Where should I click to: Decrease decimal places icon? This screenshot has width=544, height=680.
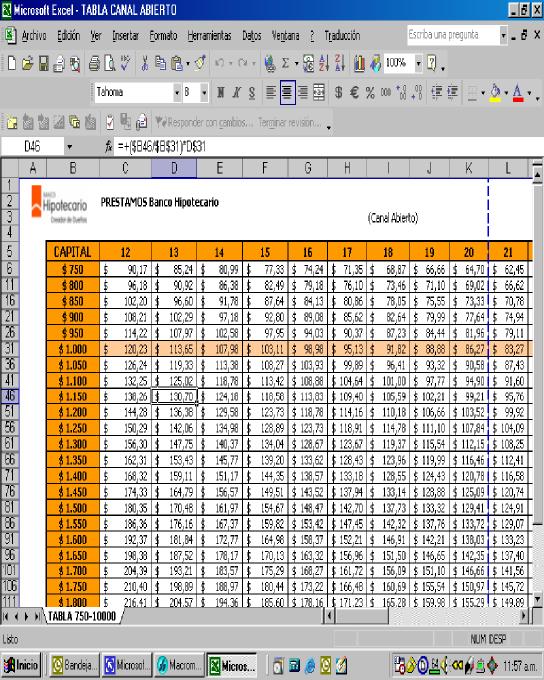tap(417, 92)
